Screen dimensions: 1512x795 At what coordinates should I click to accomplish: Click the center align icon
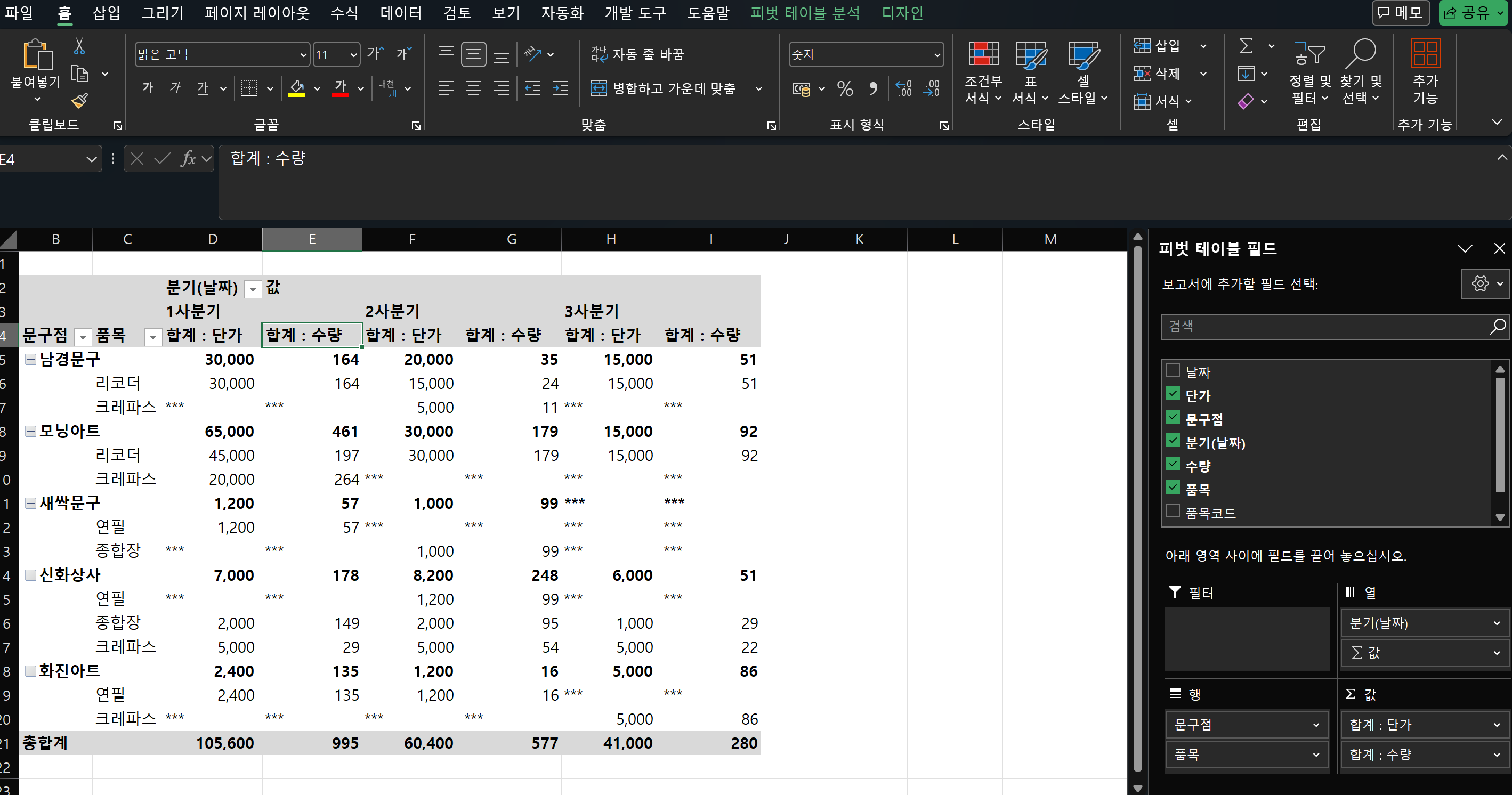(x=473, y=88)
